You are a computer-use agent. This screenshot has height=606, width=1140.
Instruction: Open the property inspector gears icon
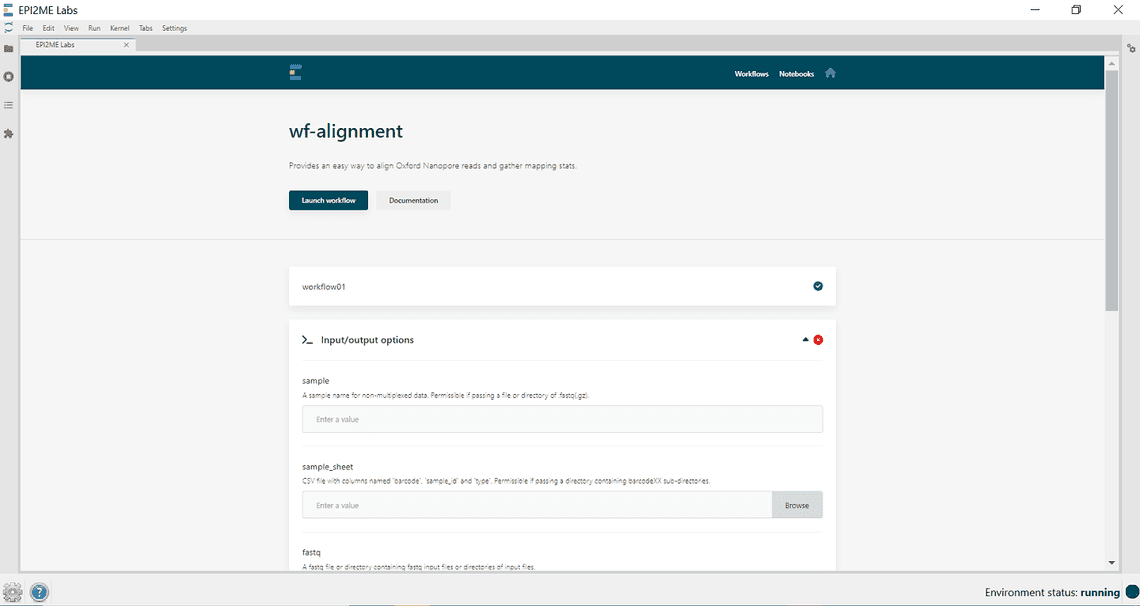click(1131, 47)
